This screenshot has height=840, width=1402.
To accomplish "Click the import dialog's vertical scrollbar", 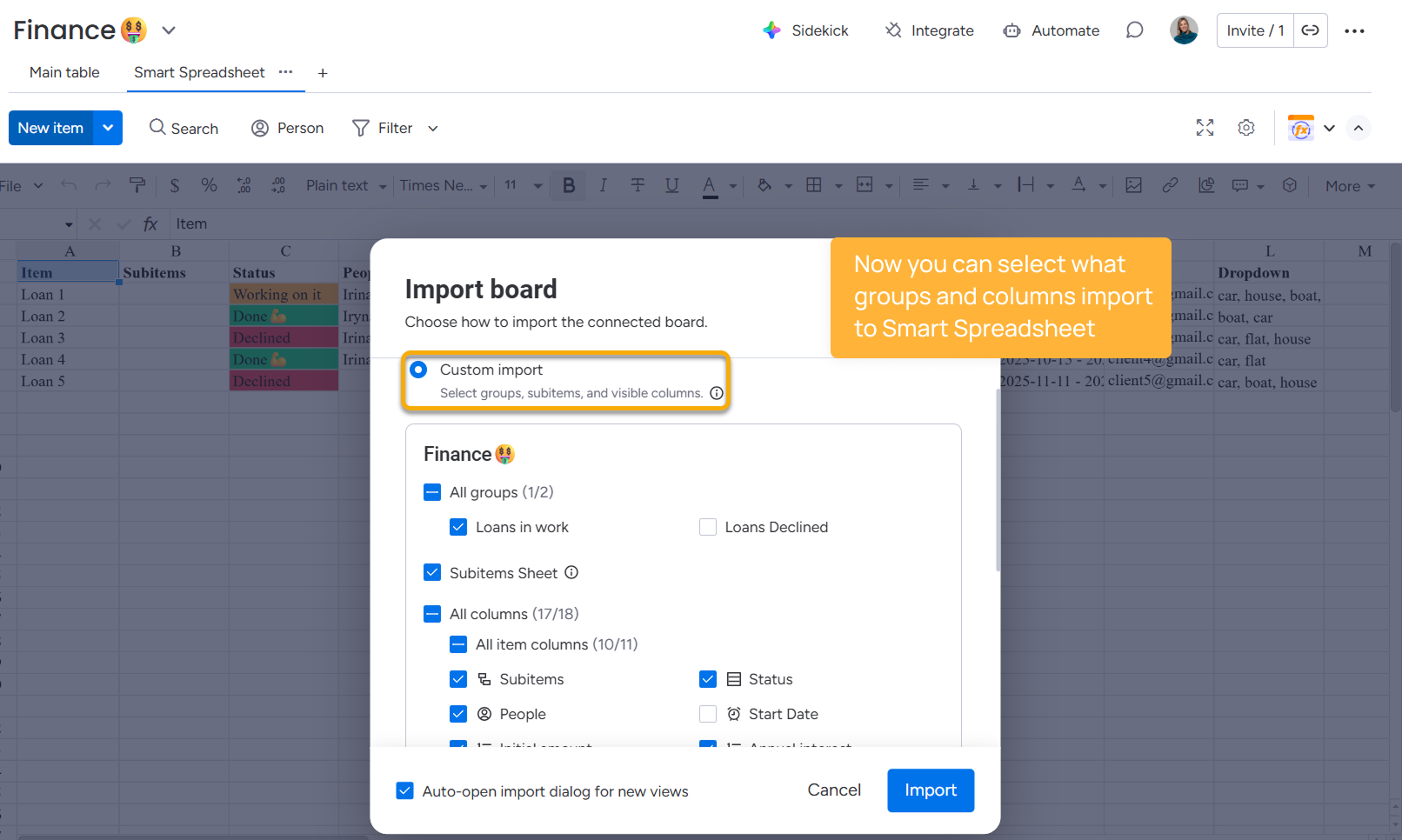I will [998, 478].
